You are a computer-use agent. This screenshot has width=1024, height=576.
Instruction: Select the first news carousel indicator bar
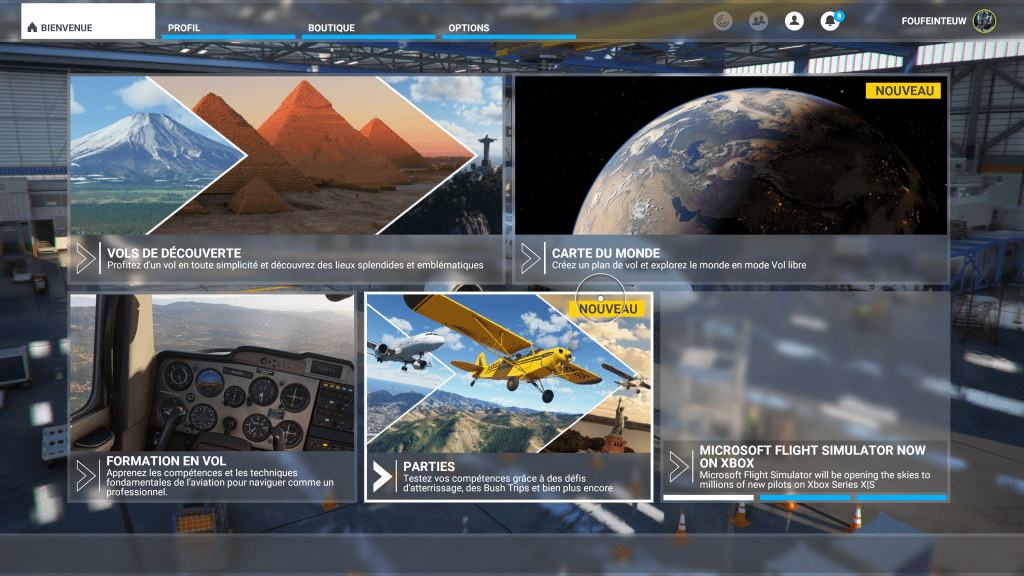[x=708, y=498]
